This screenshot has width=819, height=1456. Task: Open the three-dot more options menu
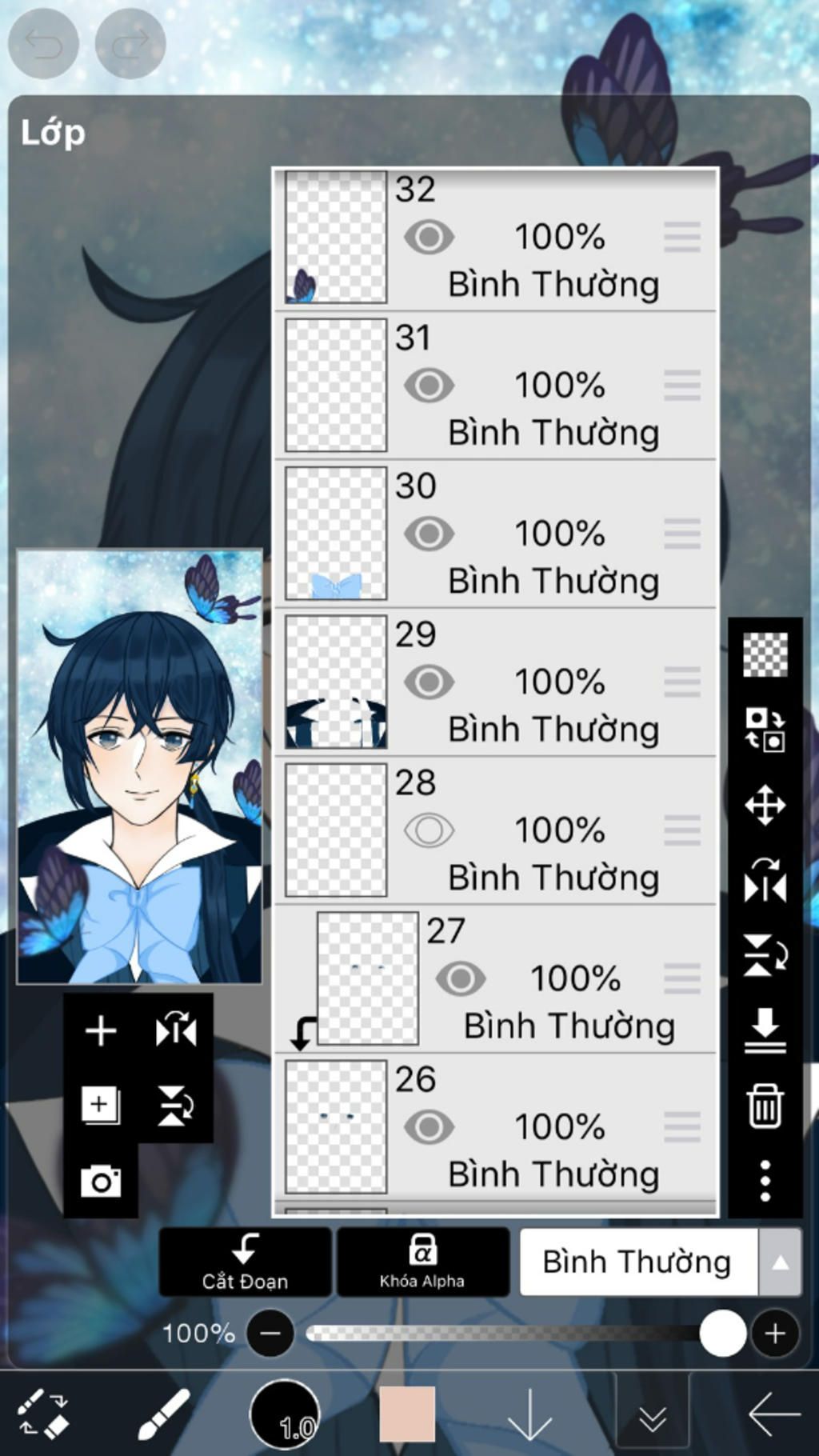[765, 1181]
